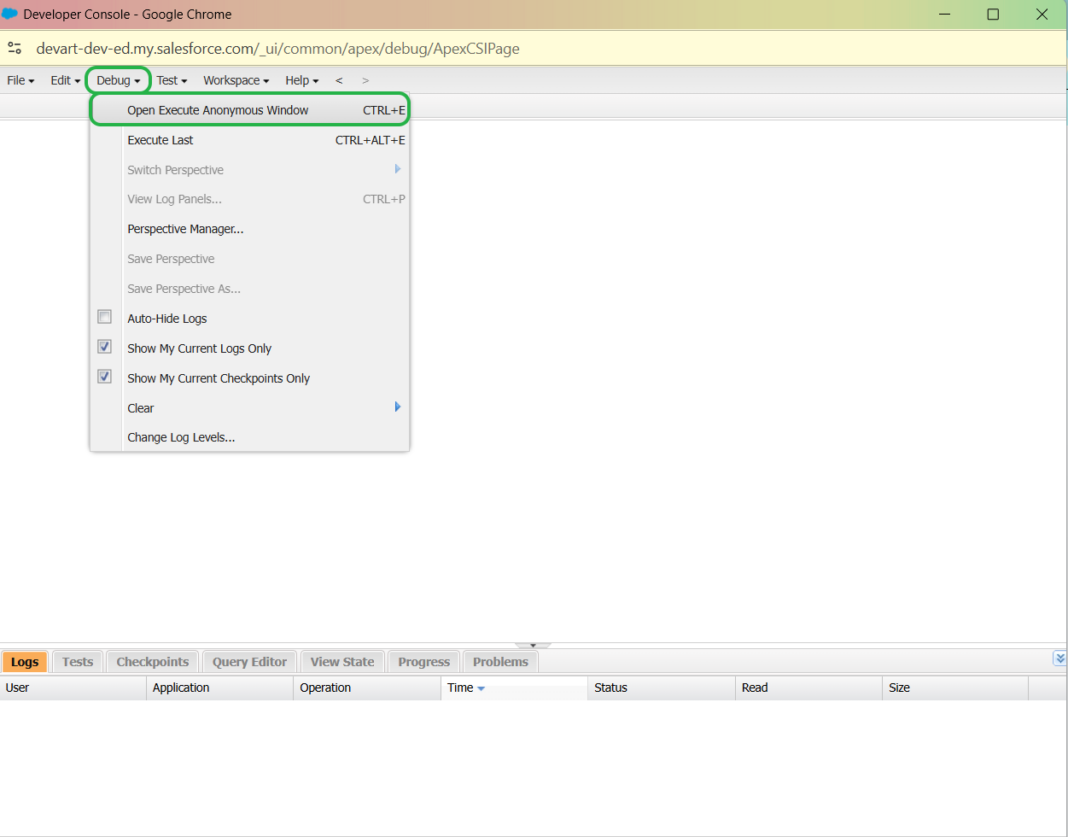Open the Test menu
Image resolution: width=1068 pixels, height=837 pixels.
168,80
